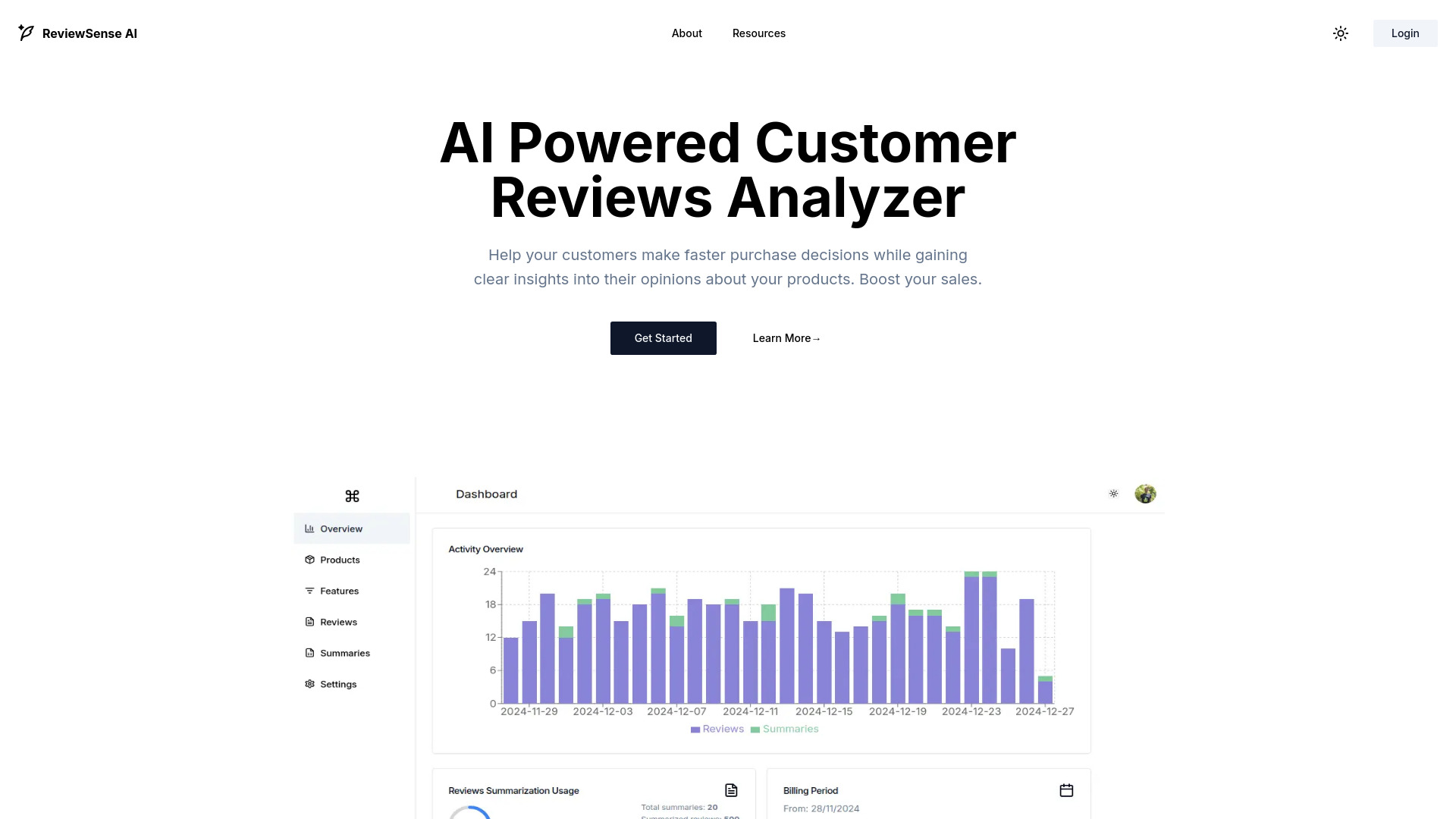The image size is (1456, 819).
Task: Click the user avatar profile icon
Action: click(x=1146, y=493)
